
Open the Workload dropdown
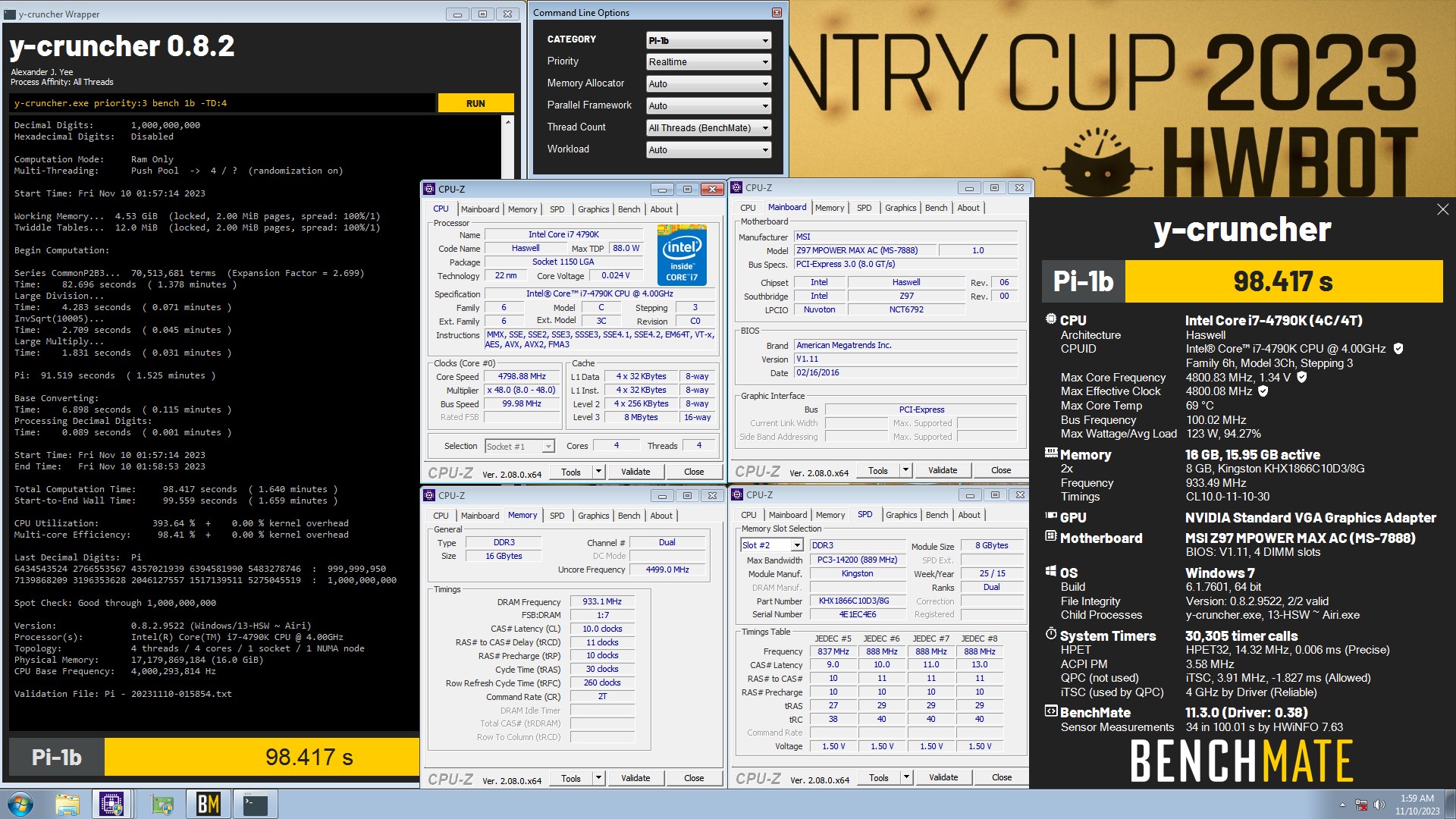(708, 150)
